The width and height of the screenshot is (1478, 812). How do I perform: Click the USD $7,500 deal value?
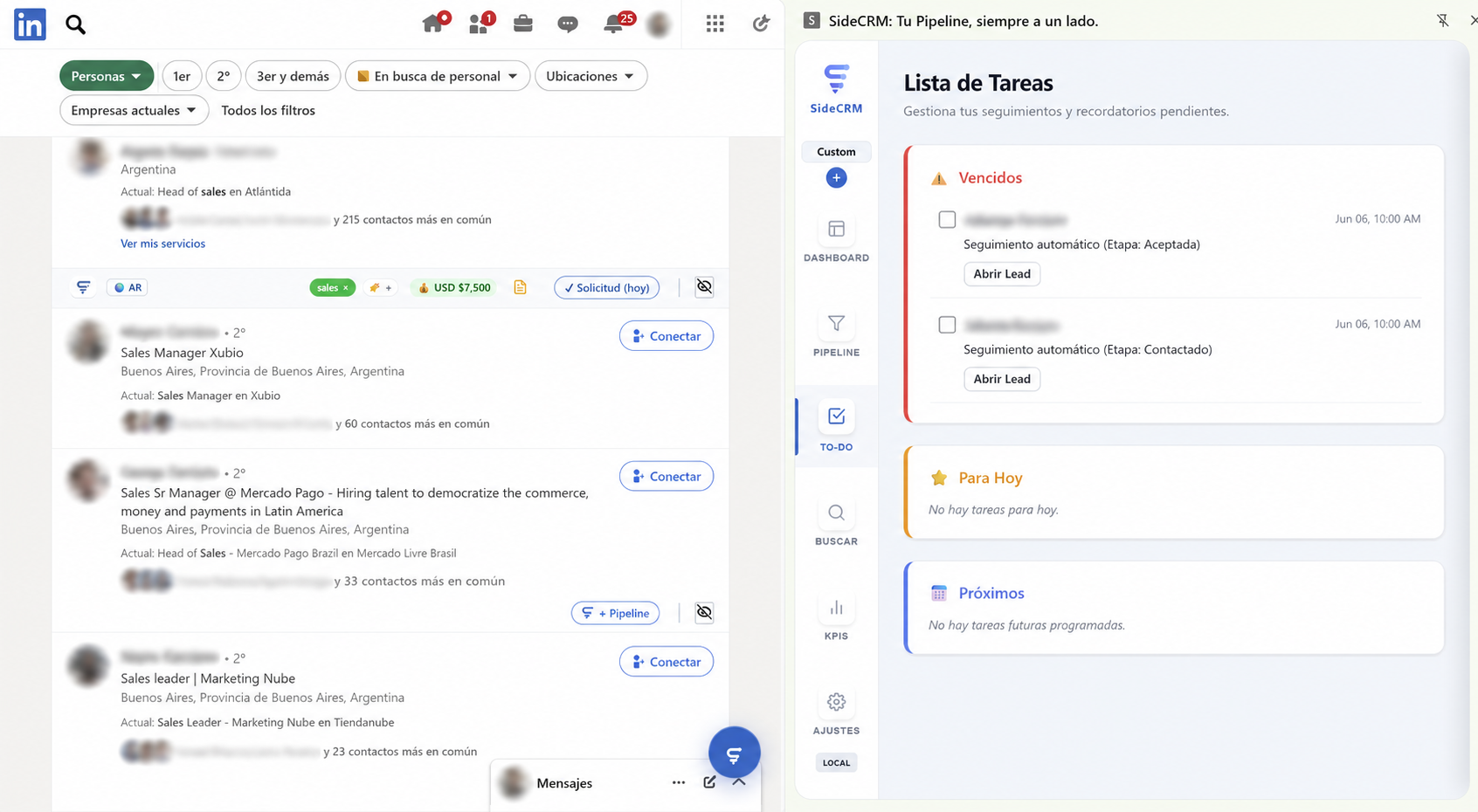[454, 287]
